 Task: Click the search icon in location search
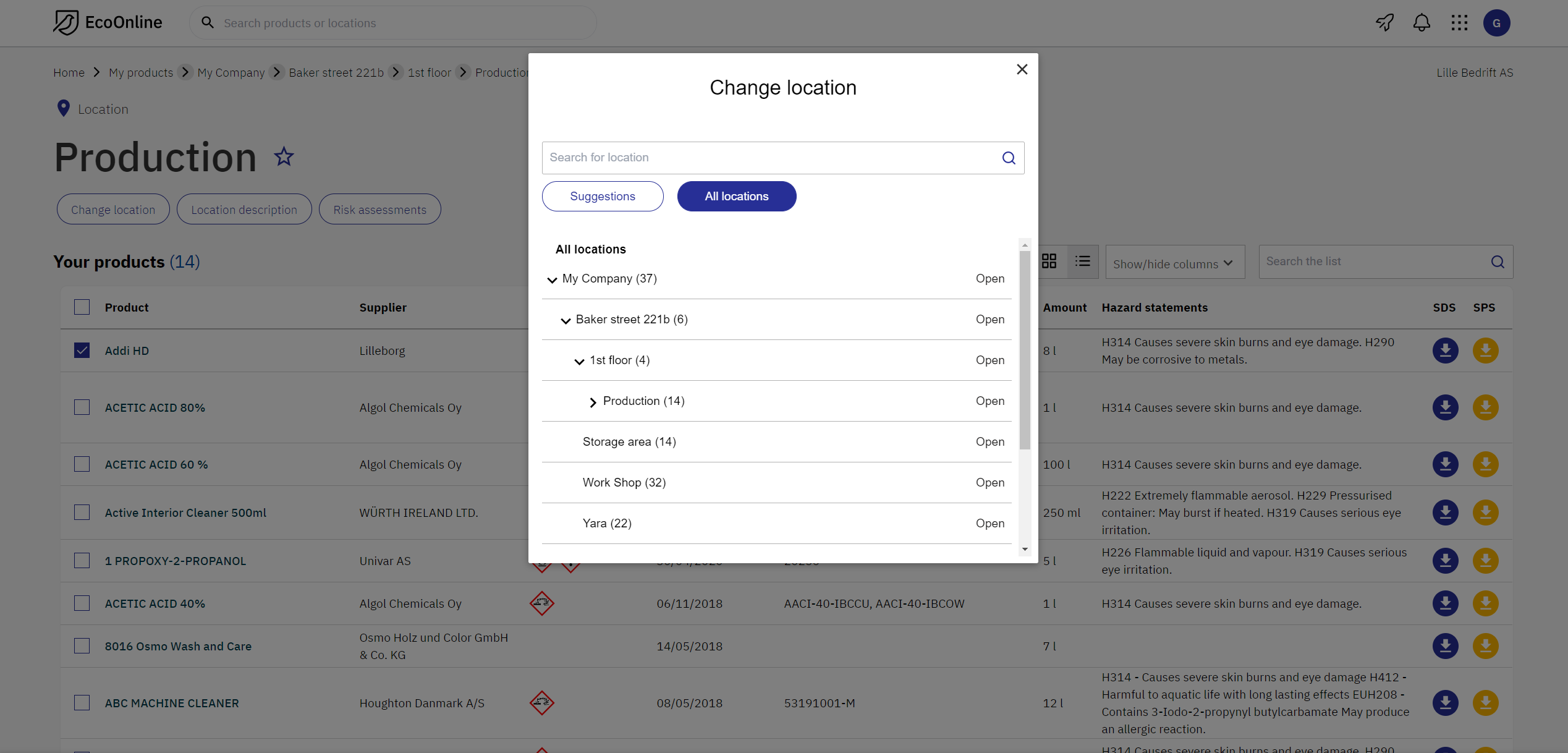[1009, 158]
